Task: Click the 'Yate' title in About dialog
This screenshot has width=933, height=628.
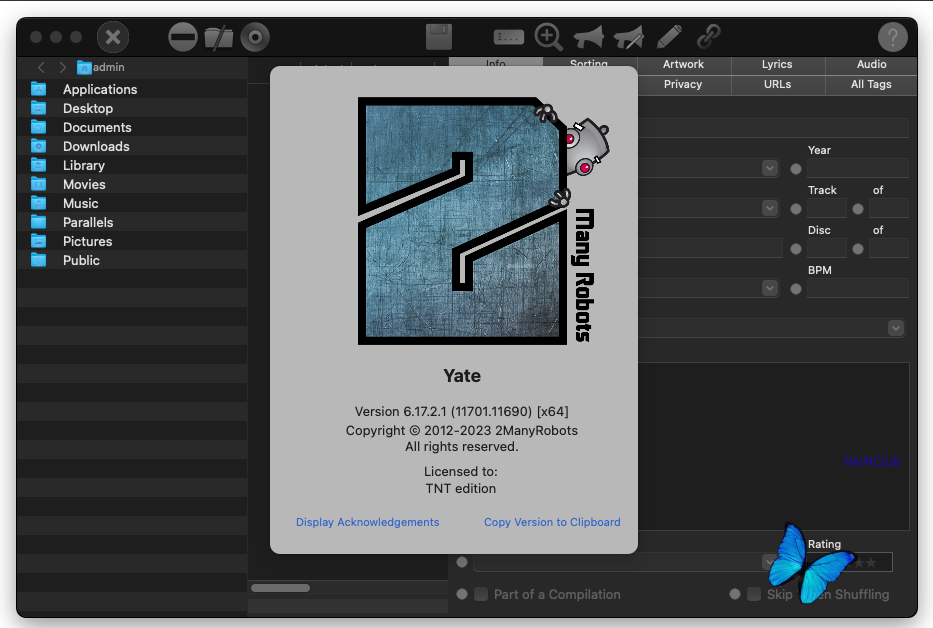Action: pyautogui.click(x=462, y=376)
